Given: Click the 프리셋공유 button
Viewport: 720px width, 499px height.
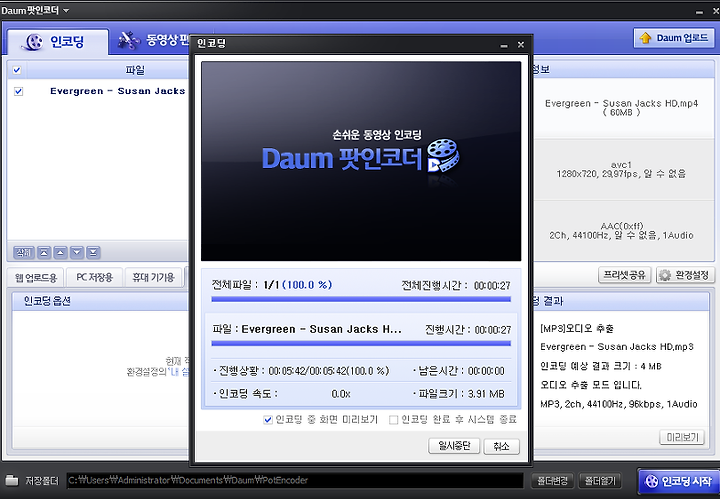Looking at the screenshot, I should click(x=624, y=275).
